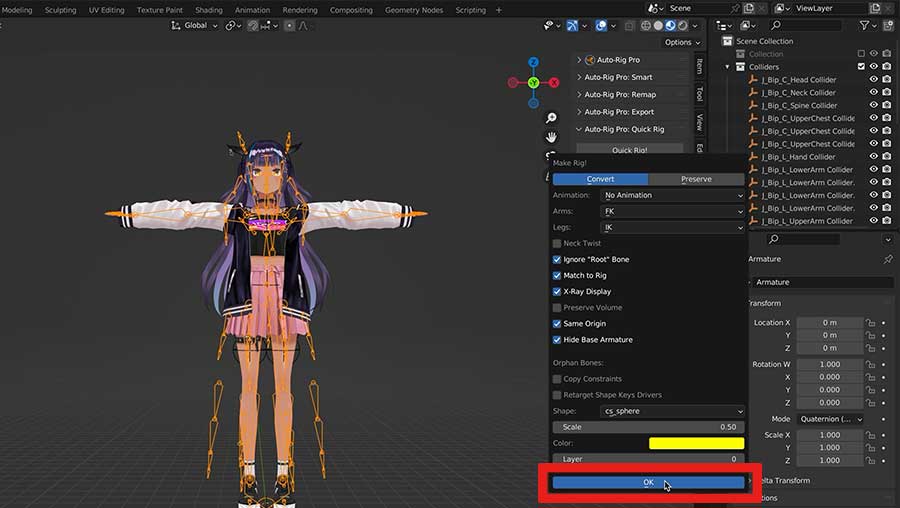900x508 pixels.
Task: Open the Legs dropdown set to IK
Action: (x=673, y=227)
